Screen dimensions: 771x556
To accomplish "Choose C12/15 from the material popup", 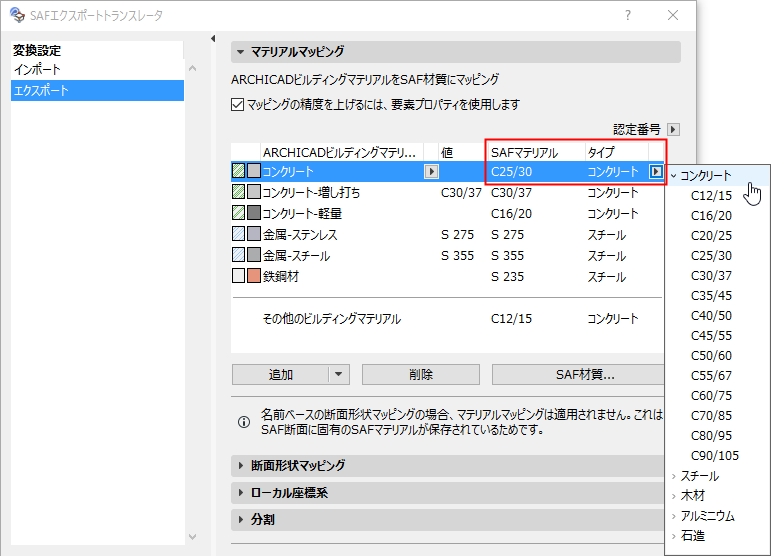I will 711,196.
